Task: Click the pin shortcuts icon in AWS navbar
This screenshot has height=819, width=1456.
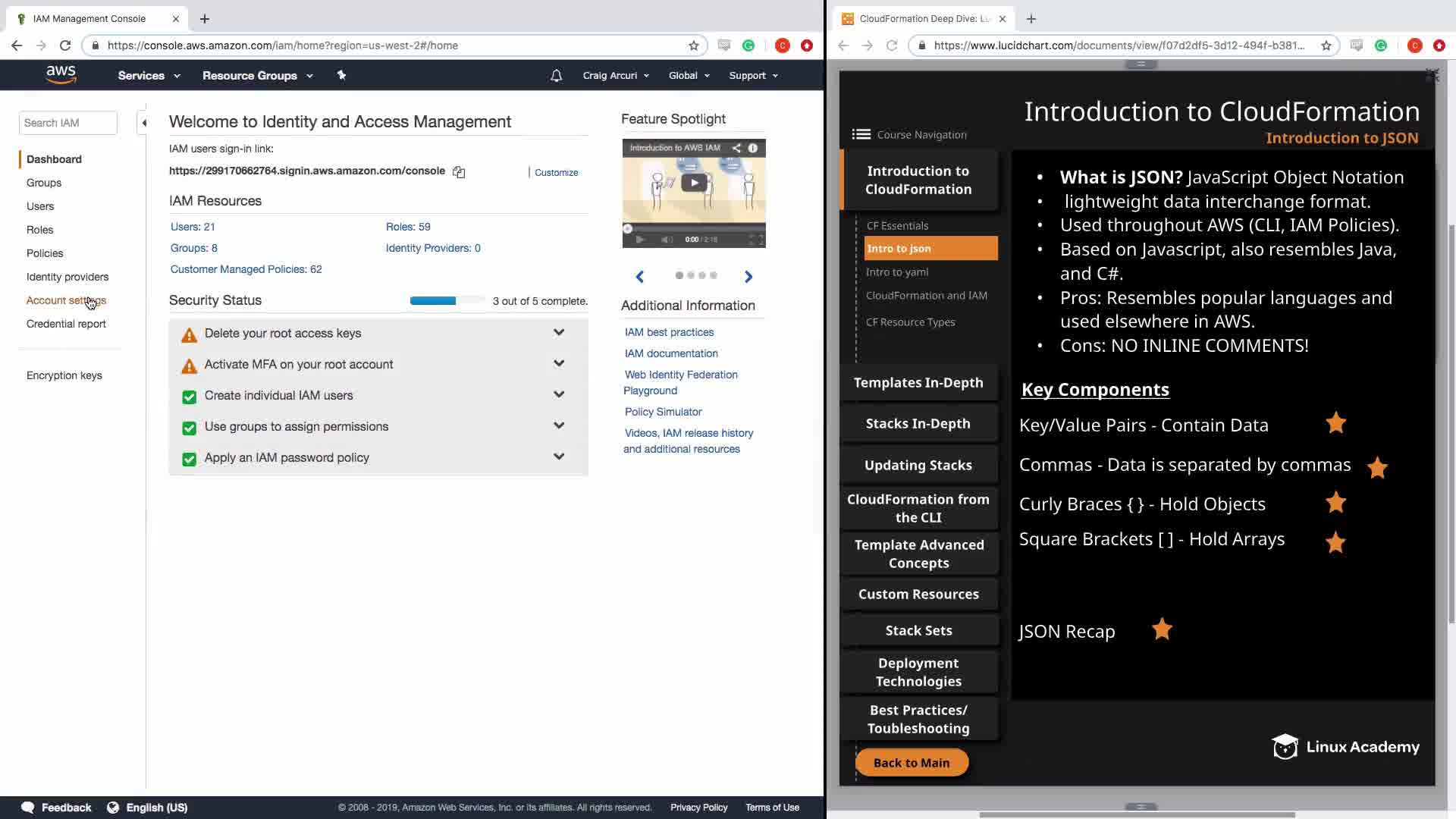Action: (x=341, y=75)
